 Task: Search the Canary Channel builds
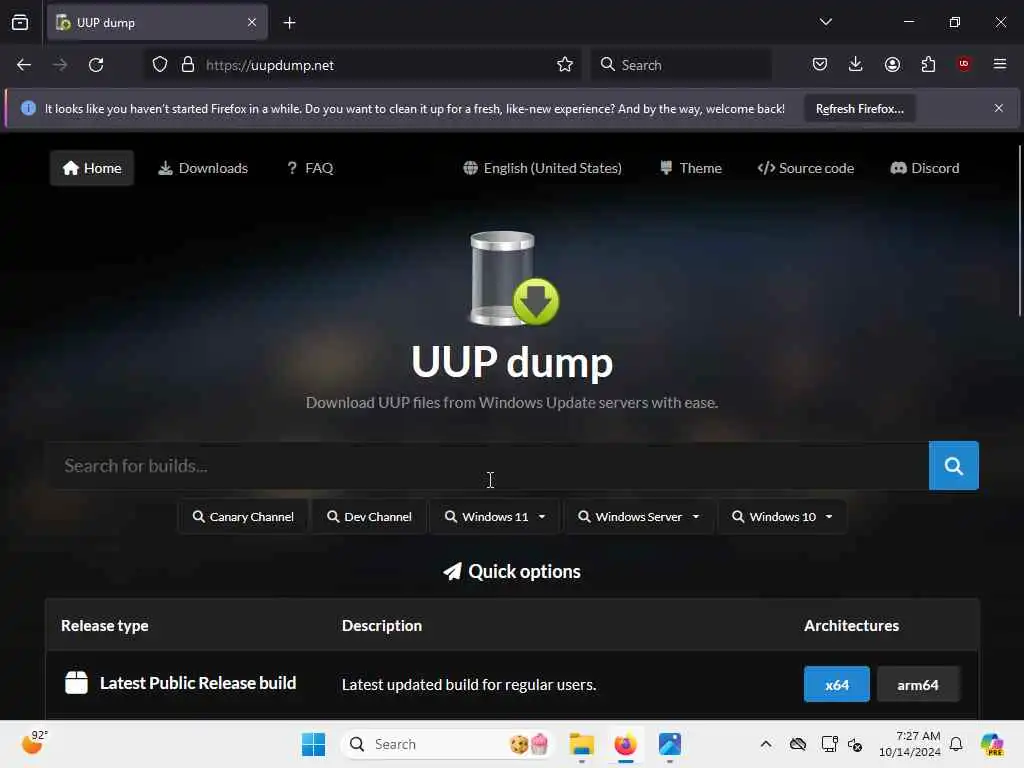[x=243, y=517]
